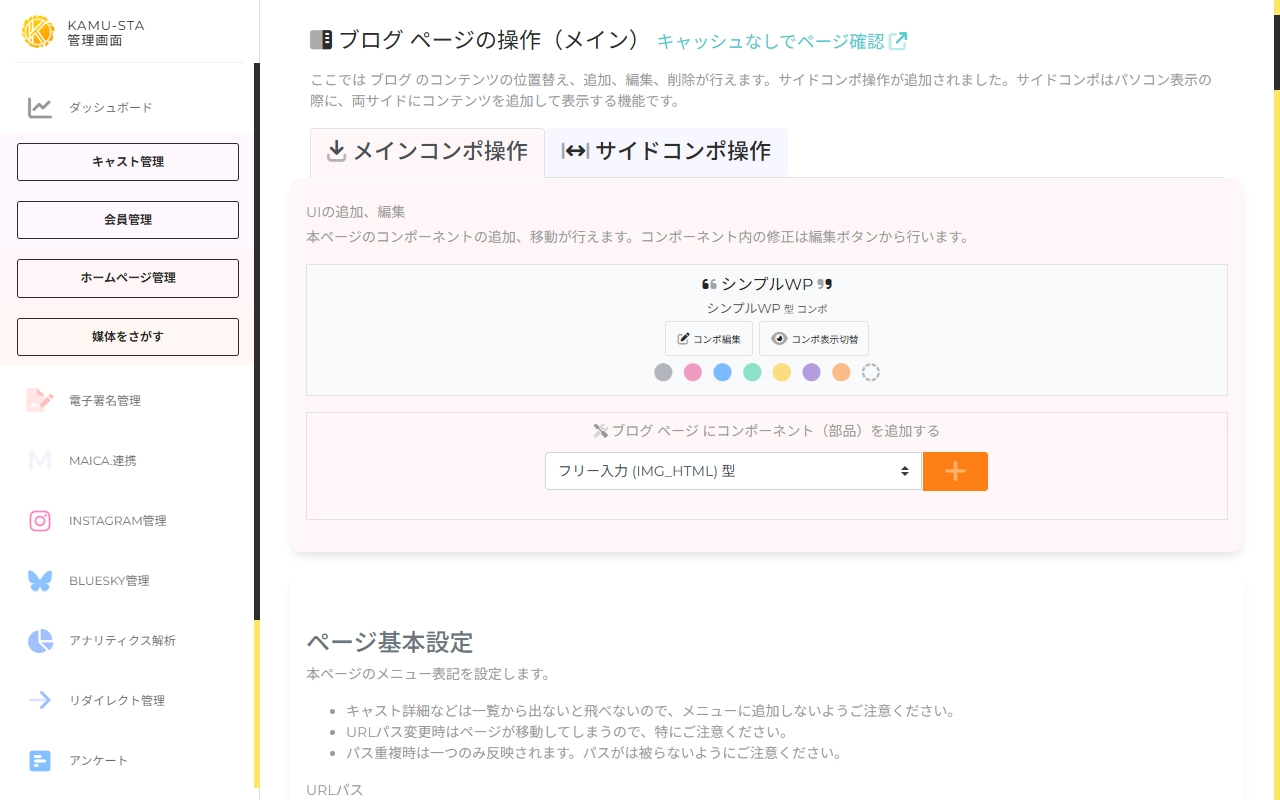The image size is (1280, 800).
Task: Click the sidebar vertical scrollbar
Action: click(x=257, y=340)
